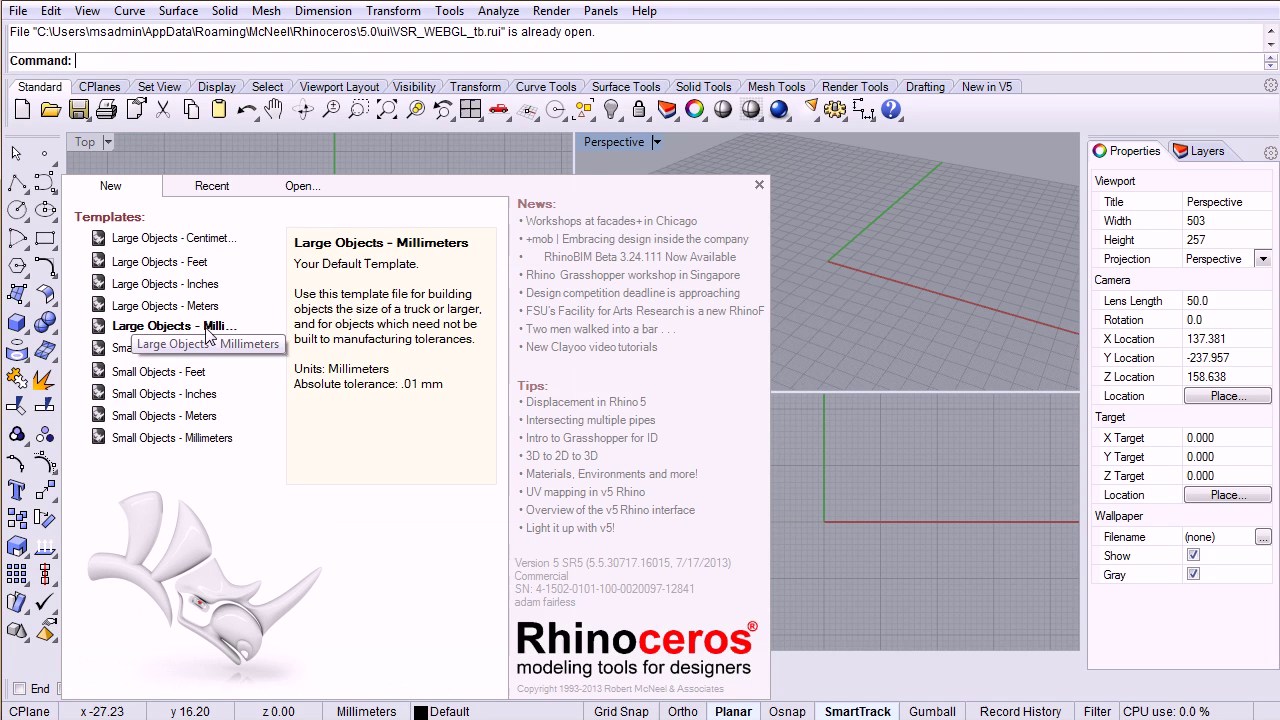Click the rectangular Array grid icon
Viewport: 1280px width, 720px height.
click(17, 574)
